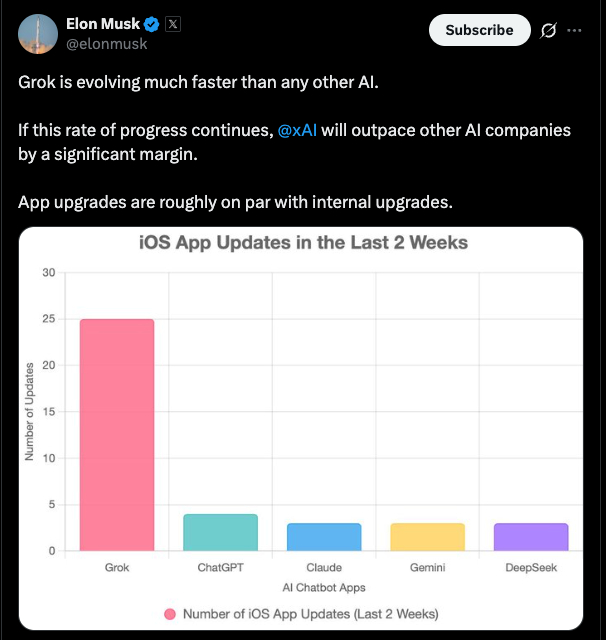This screenshot has width=606, height=640.
Task: Click the yellow Gemini bar
Action: (427, 537)
